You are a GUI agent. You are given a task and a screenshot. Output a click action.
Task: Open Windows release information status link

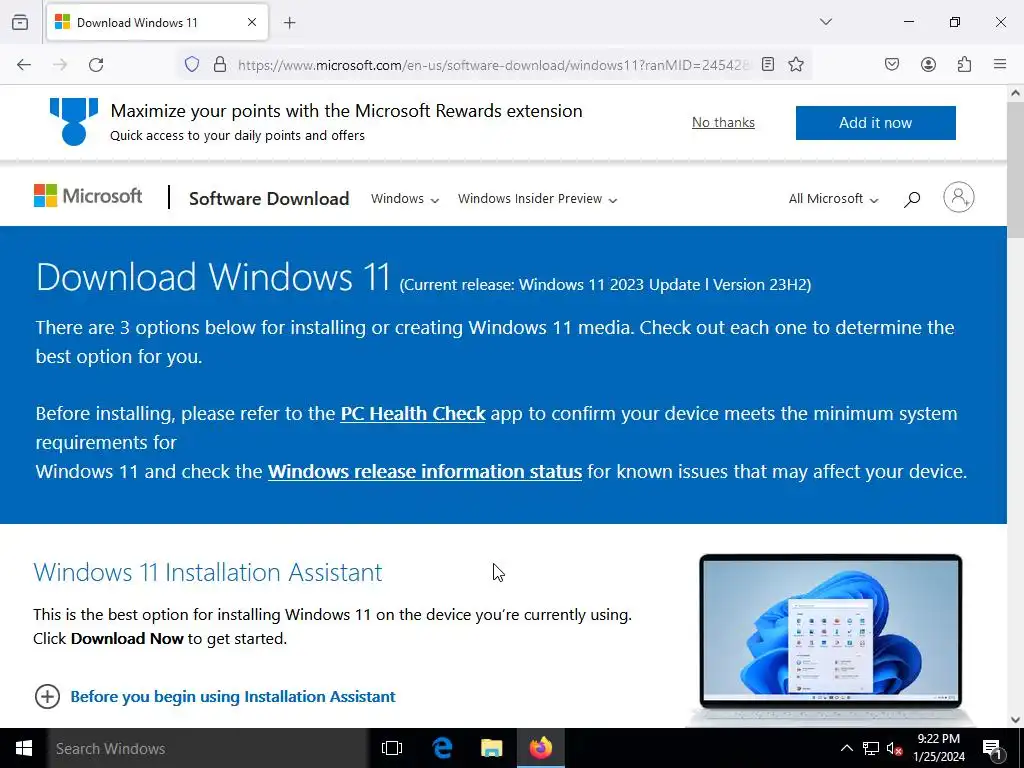click(424, 472)
